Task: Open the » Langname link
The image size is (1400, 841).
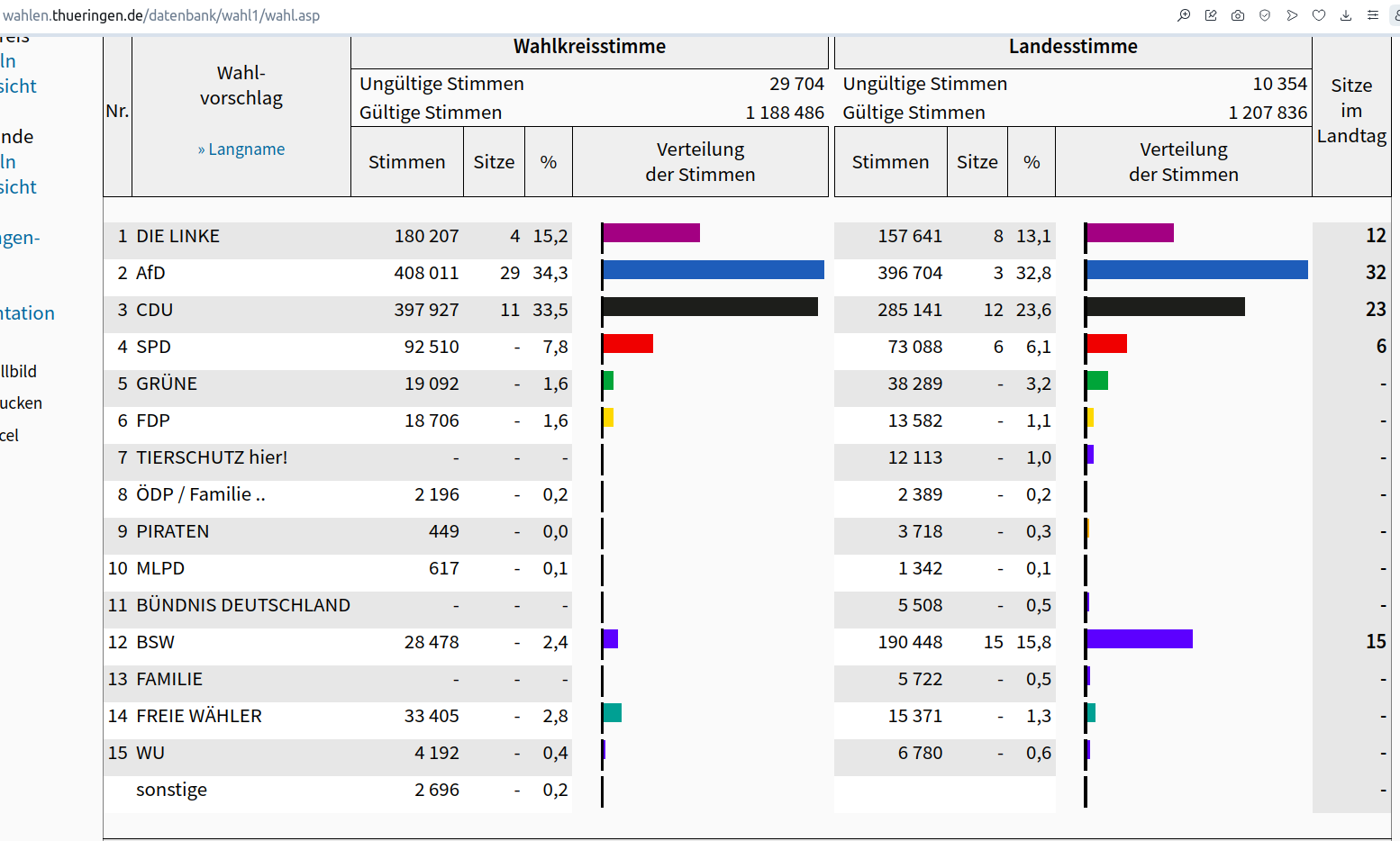Action: pos(241,149)
